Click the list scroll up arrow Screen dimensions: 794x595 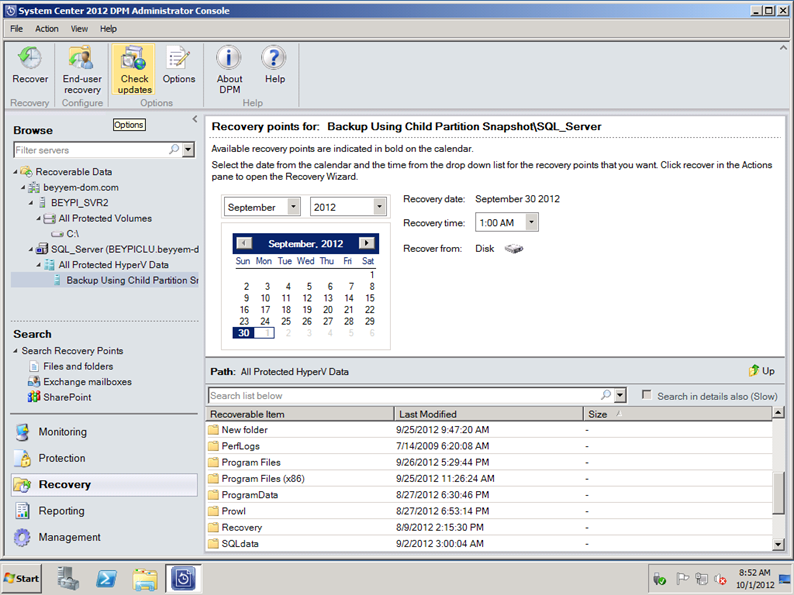tap(778, 413)
